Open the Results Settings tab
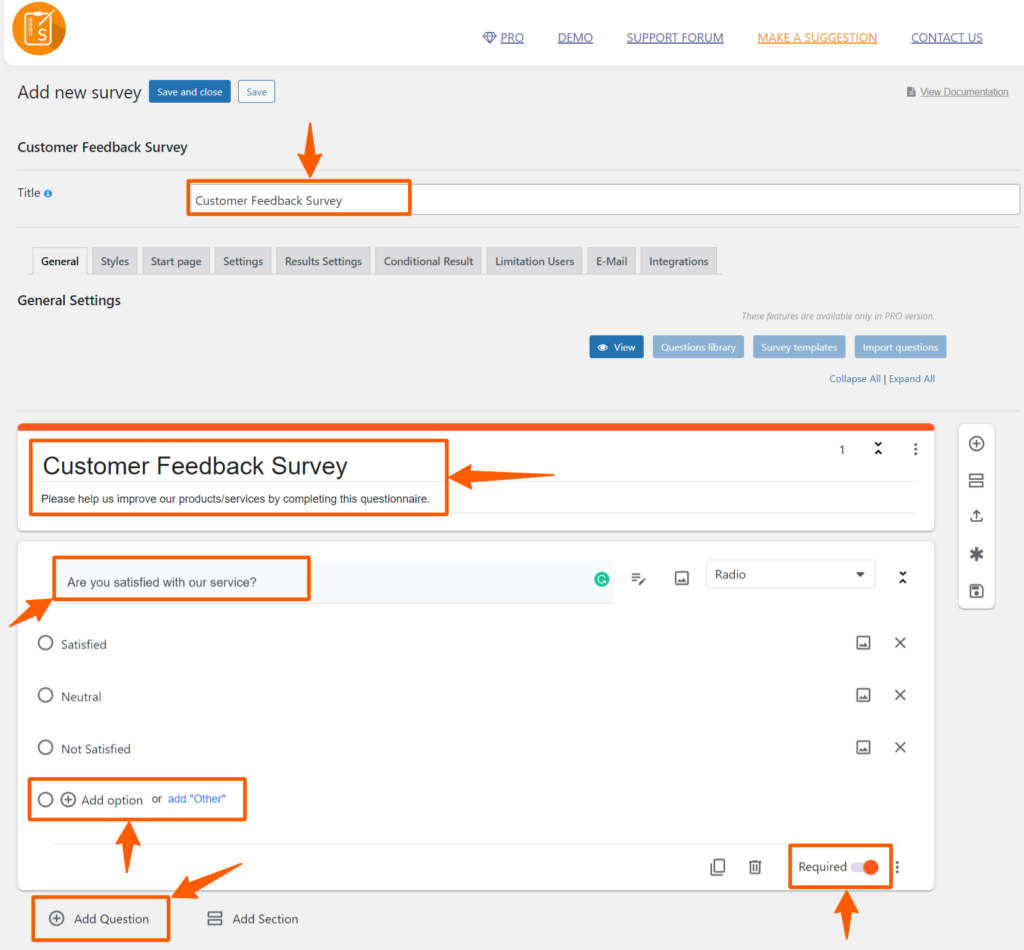The height and width of the screenshot is (950, 1024). click(323, 261)
